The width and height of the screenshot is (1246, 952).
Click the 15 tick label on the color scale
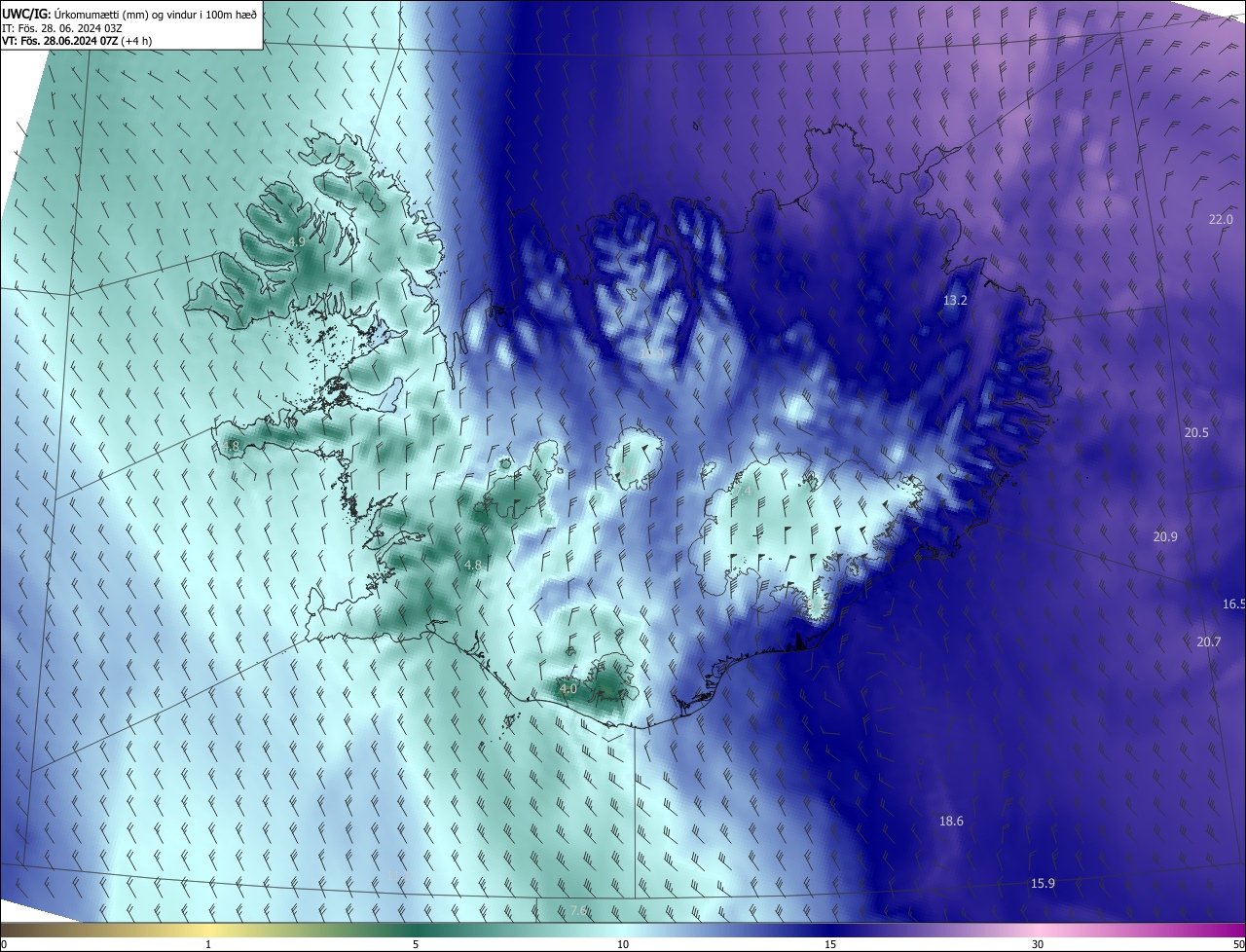click(x=830, y=944)
